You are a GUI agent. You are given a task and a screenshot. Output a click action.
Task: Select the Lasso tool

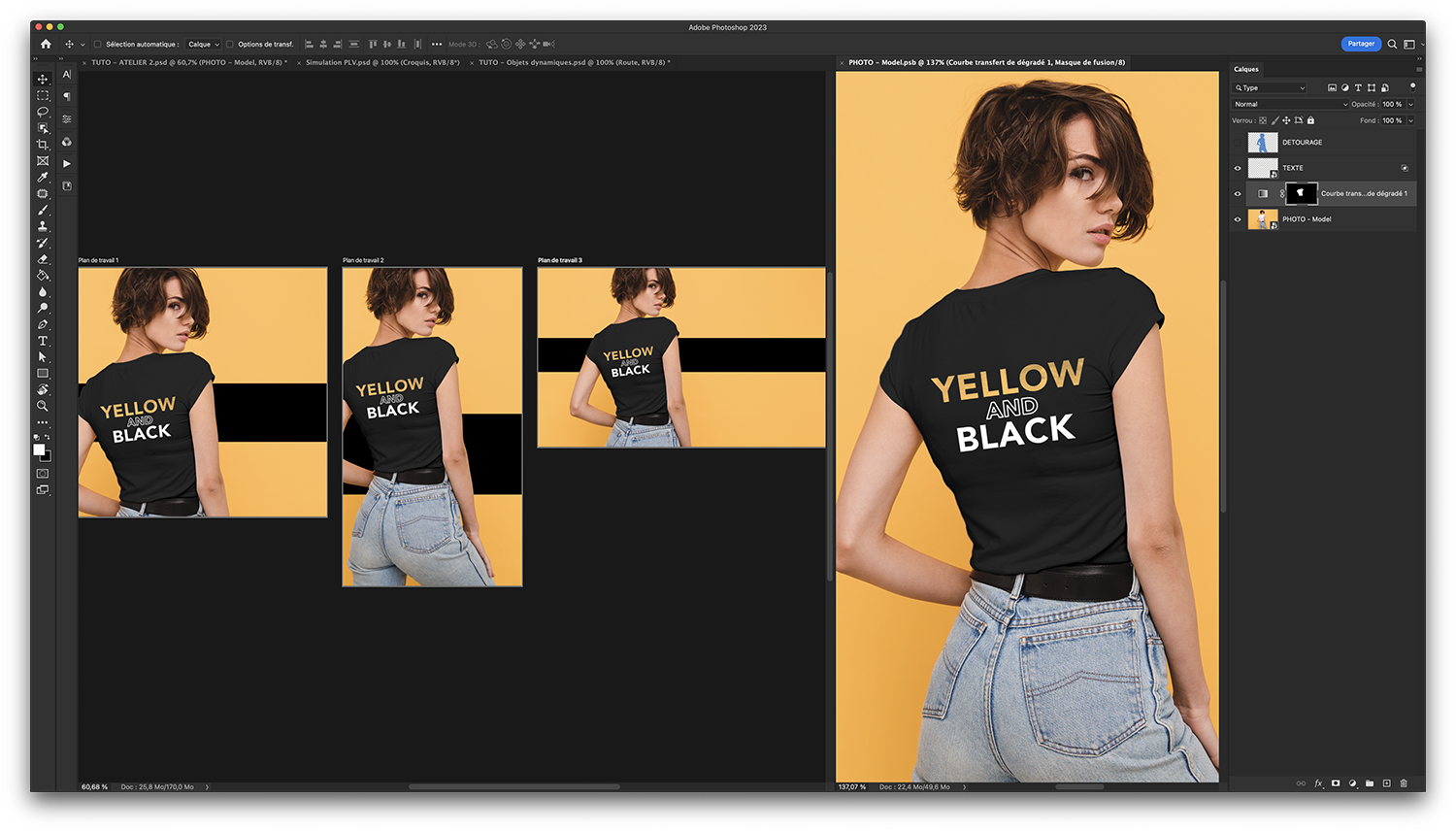[43, 112]
